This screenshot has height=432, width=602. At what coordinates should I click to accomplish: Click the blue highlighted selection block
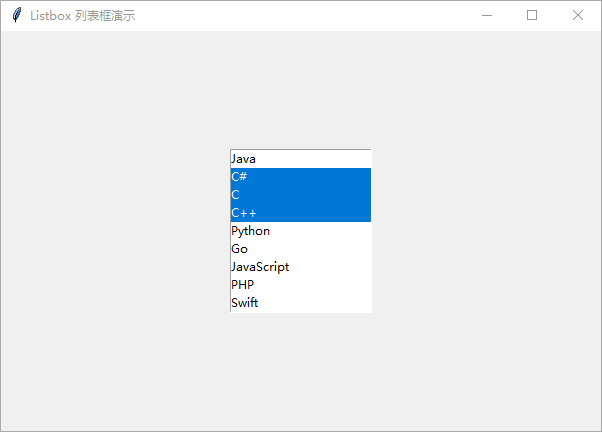click(x=301, y=195)
